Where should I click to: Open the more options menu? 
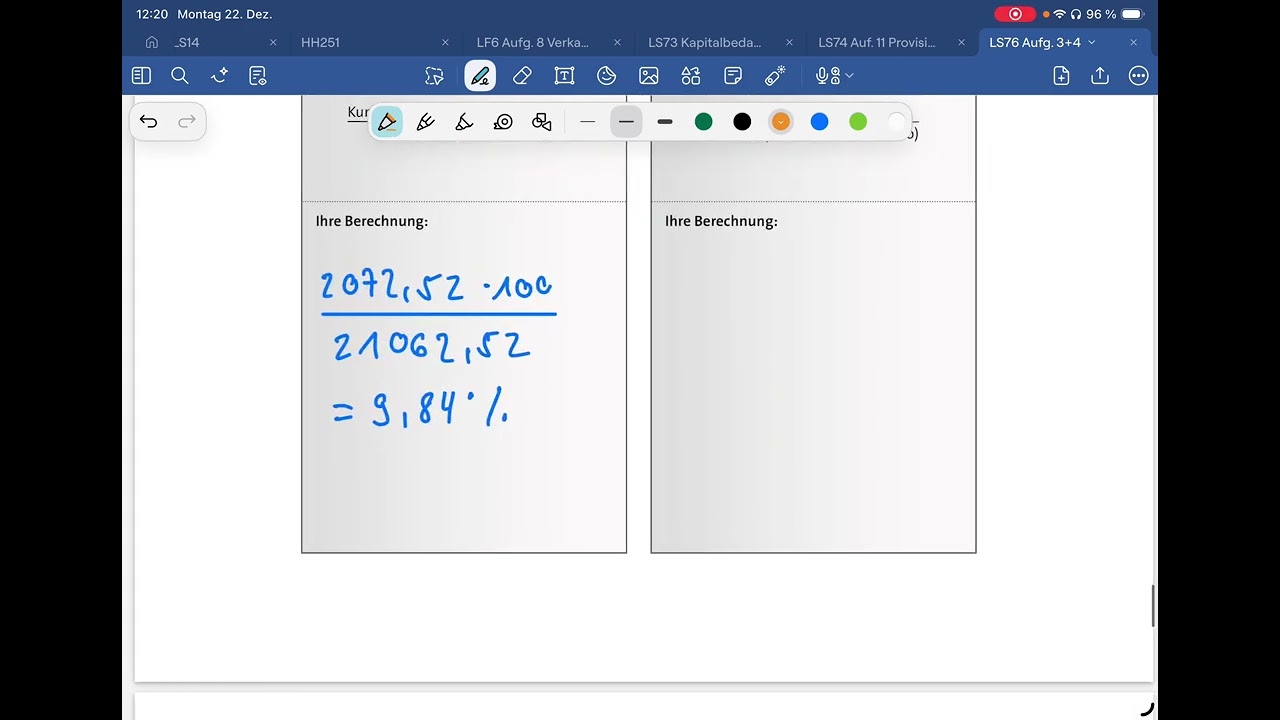pos(1138,76)
